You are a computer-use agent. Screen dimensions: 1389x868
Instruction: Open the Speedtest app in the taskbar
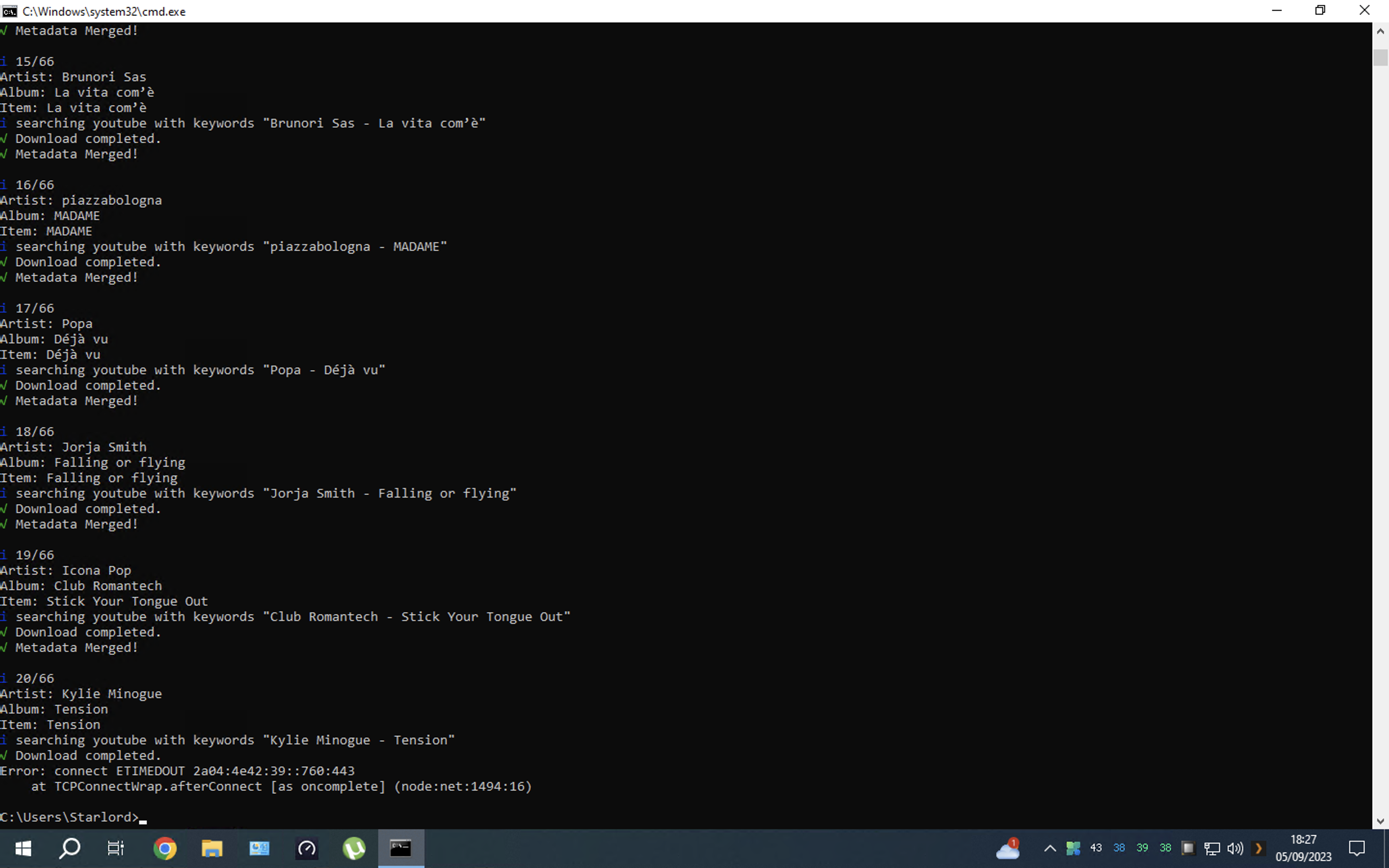coord(307,849)
